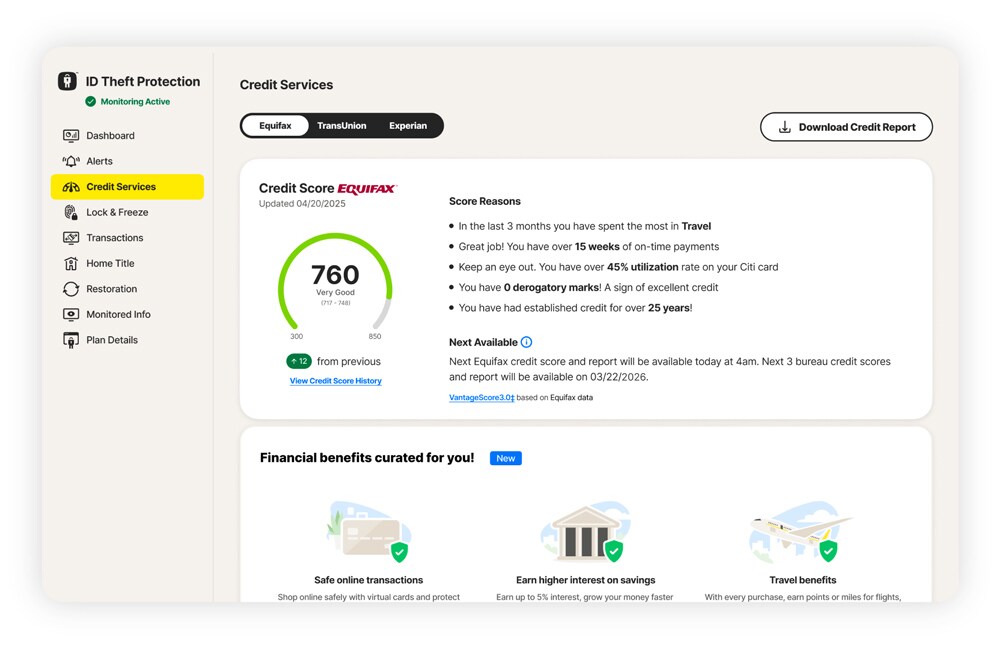
Task: Open Plan Details from the sidebar
Action: pos(111,340)
